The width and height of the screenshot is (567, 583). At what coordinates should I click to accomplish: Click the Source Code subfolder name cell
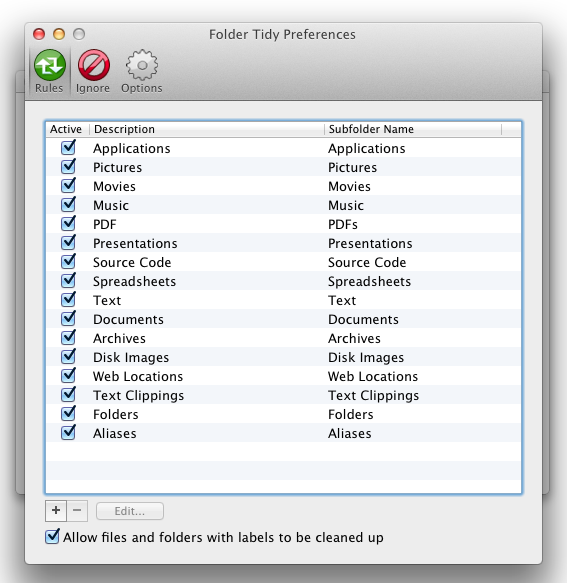(x=367, y=262)
